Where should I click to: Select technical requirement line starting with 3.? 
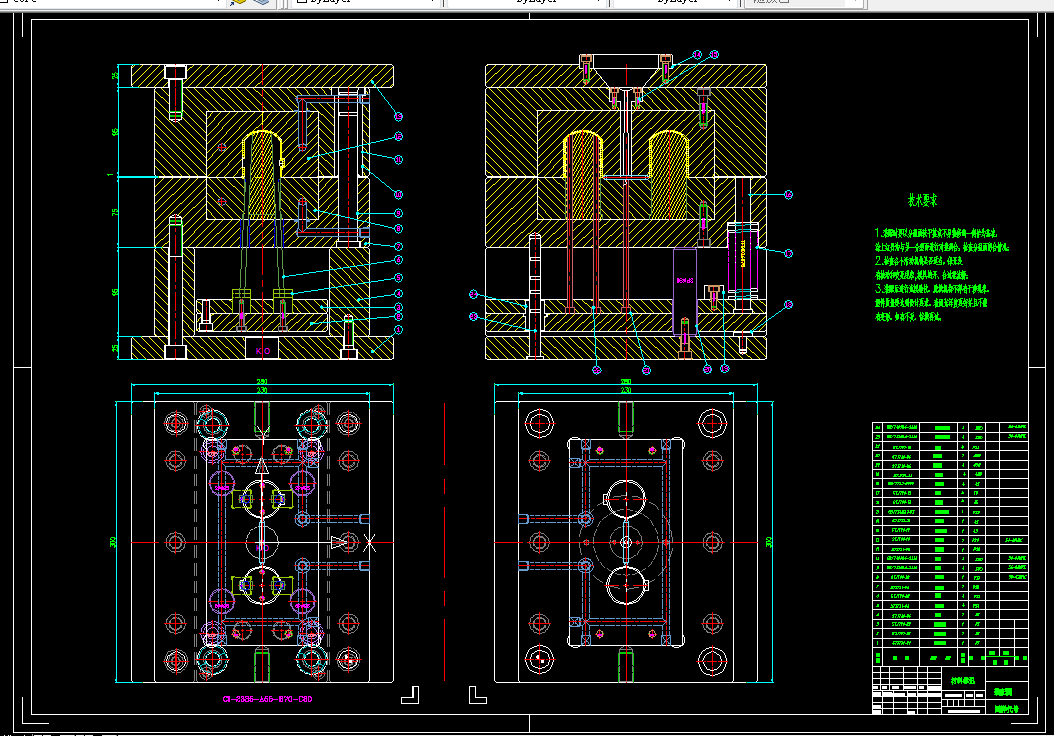click(x=932, y=289)
